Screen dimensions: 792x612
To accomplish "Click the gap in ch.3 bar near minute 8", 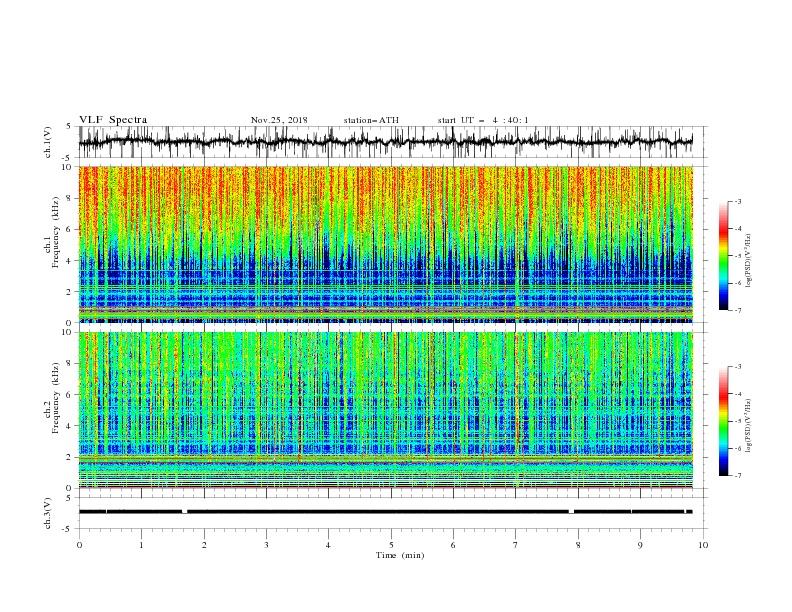I will click(x=571, y=512).
